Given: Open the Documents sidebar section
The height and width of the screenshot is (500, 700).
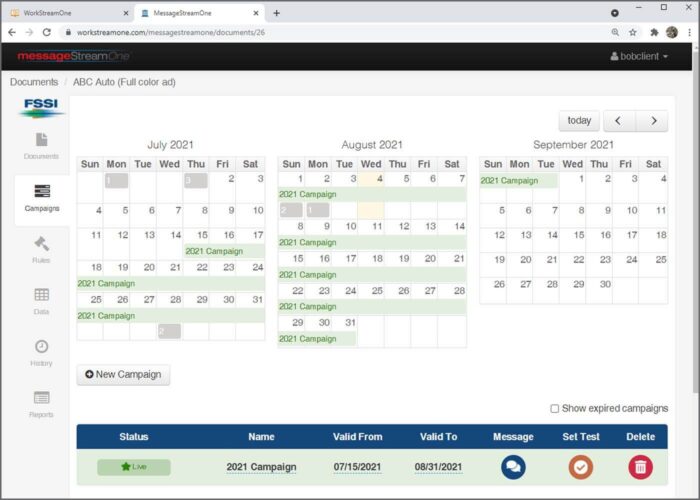Looking at the screenshot, I should (41, 146).
